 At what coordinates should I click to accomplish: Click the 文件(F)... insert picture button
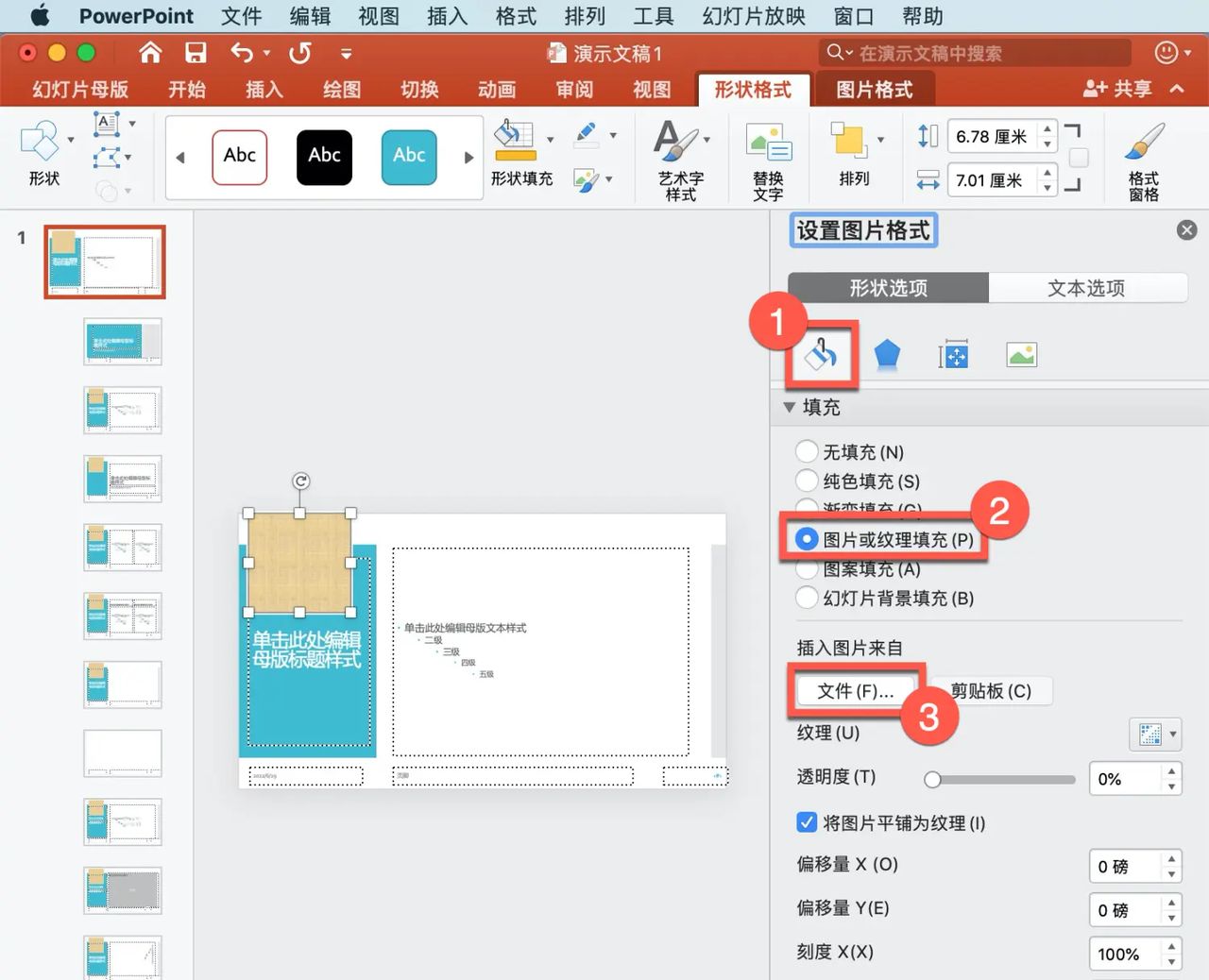point(855,690)
